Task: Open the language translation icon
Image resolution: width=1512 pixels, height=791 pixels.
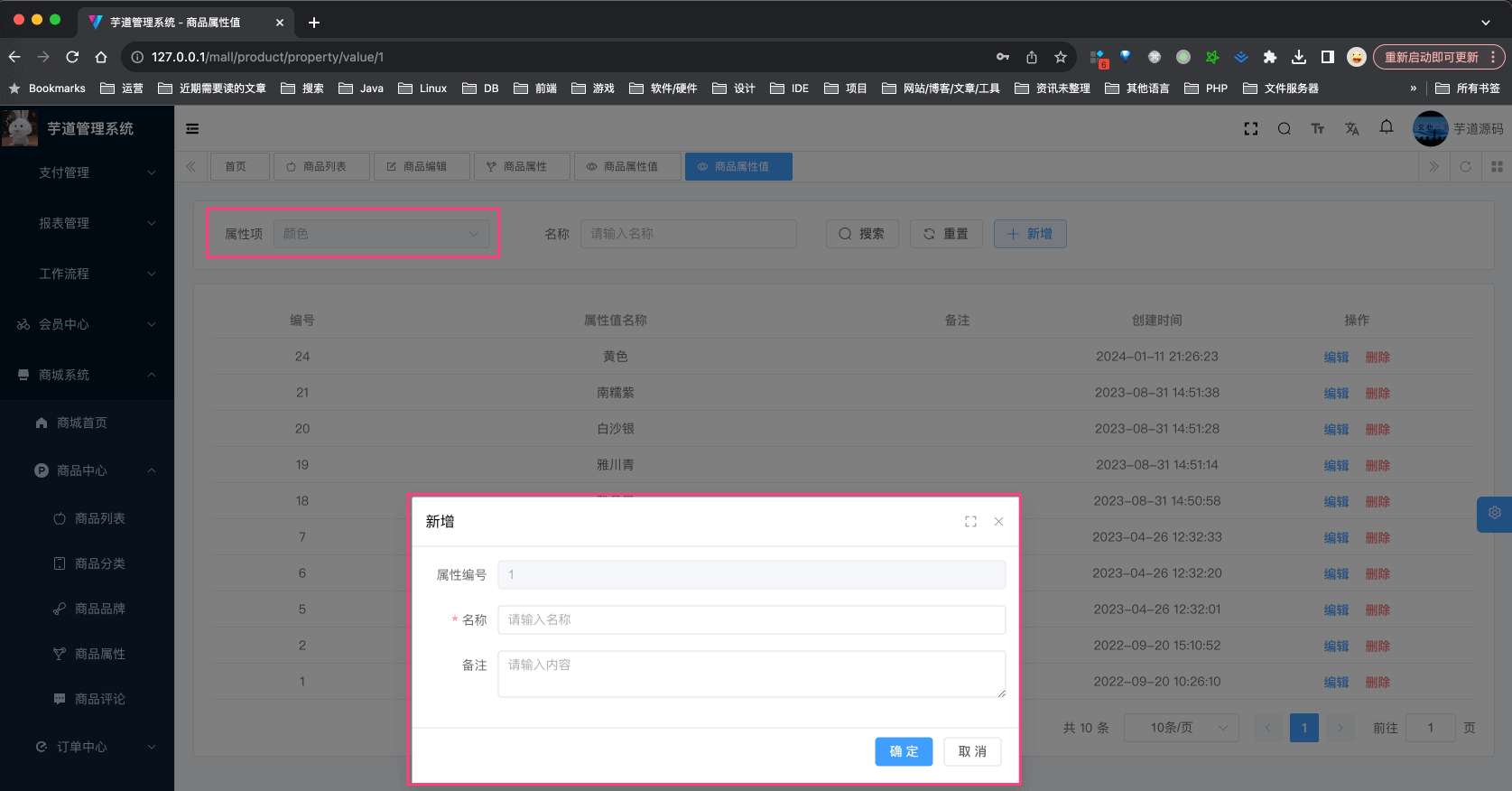Action: tap(1351, 129)
